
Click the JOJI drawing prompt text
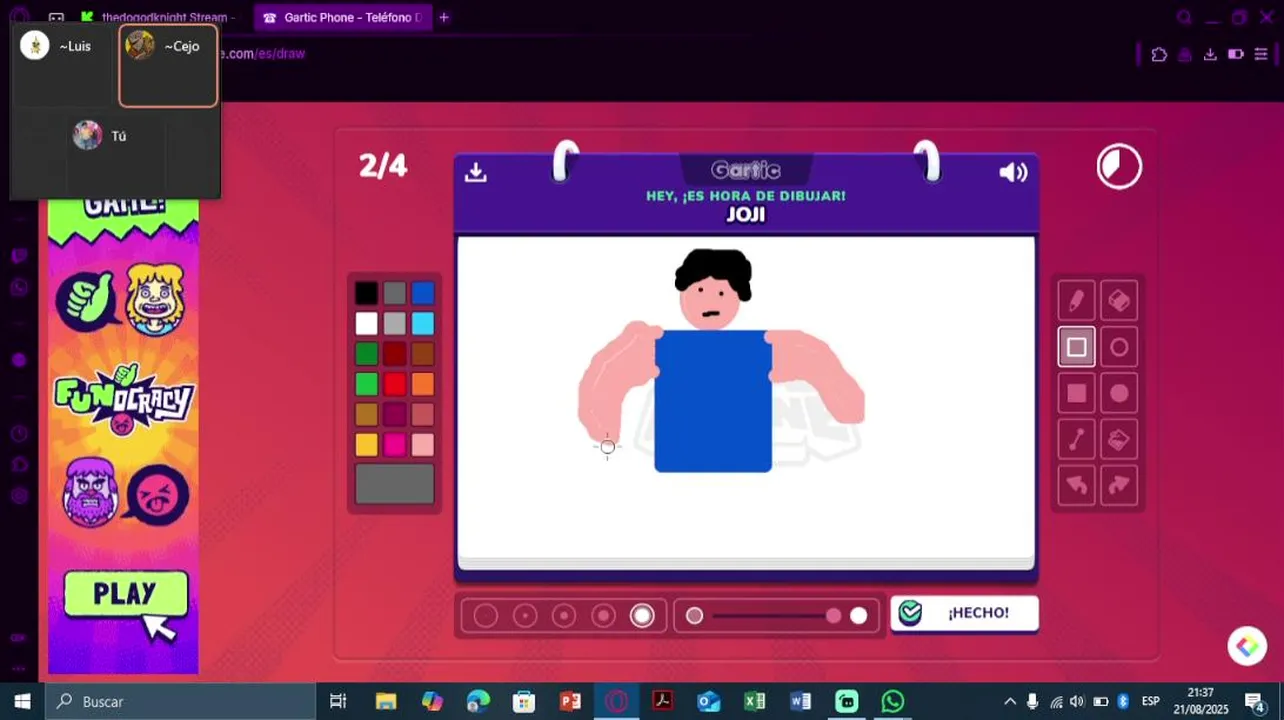click(746, 215)
